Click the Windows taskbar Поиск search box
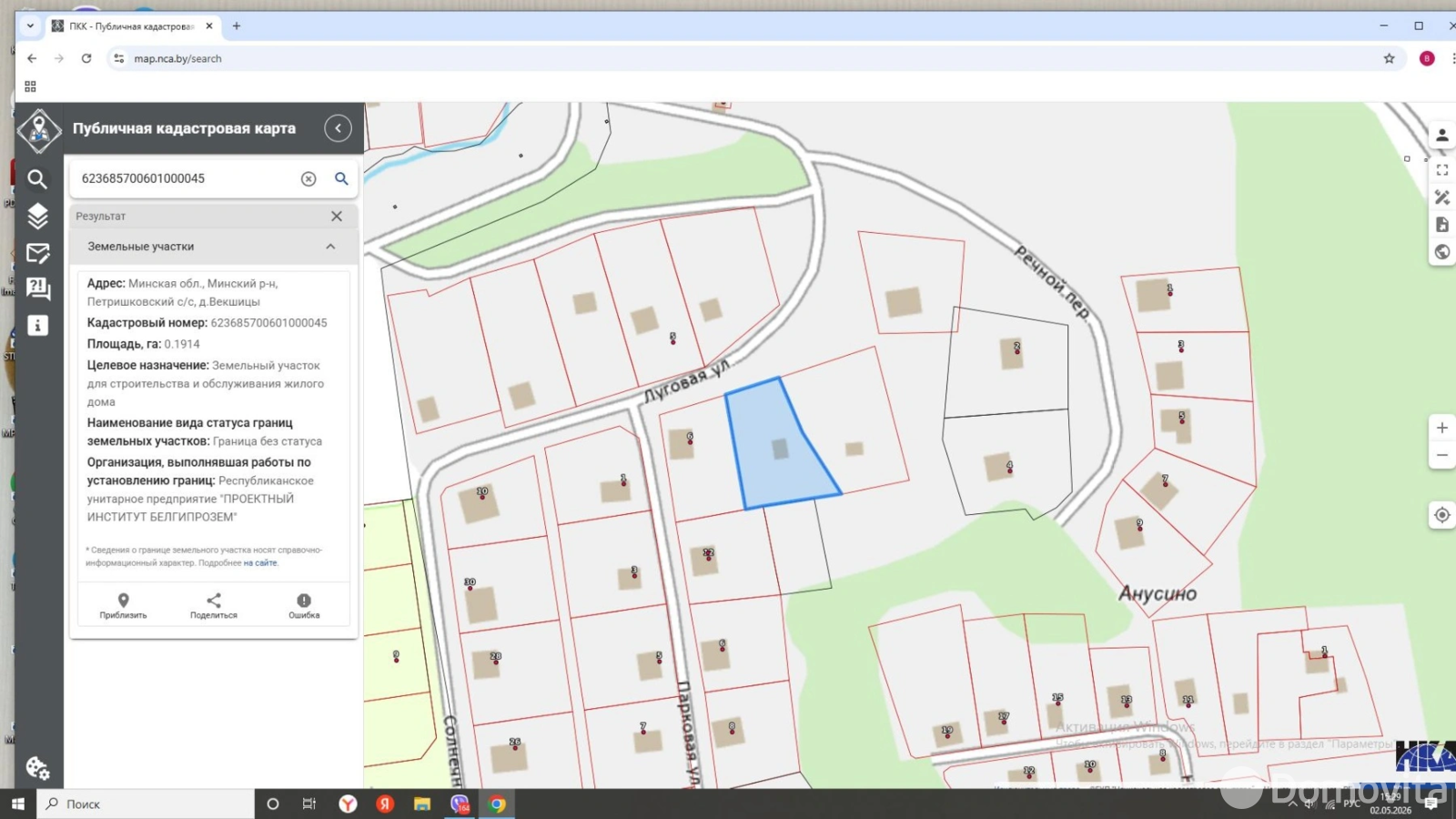This screenshot has height=819, width=1456. coord(146,804)
